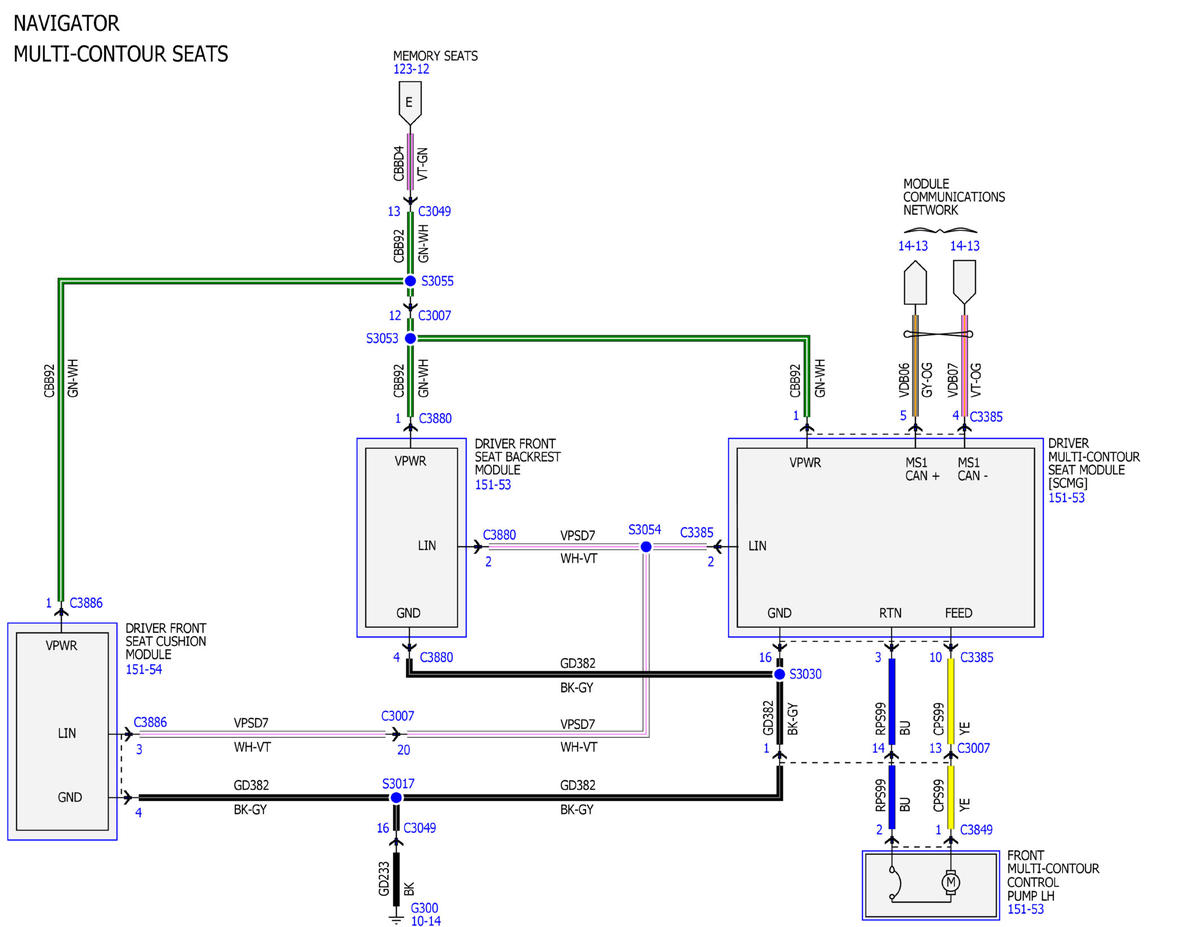
Task: Open the 151-54 cushion module reference
Action: 144,669
